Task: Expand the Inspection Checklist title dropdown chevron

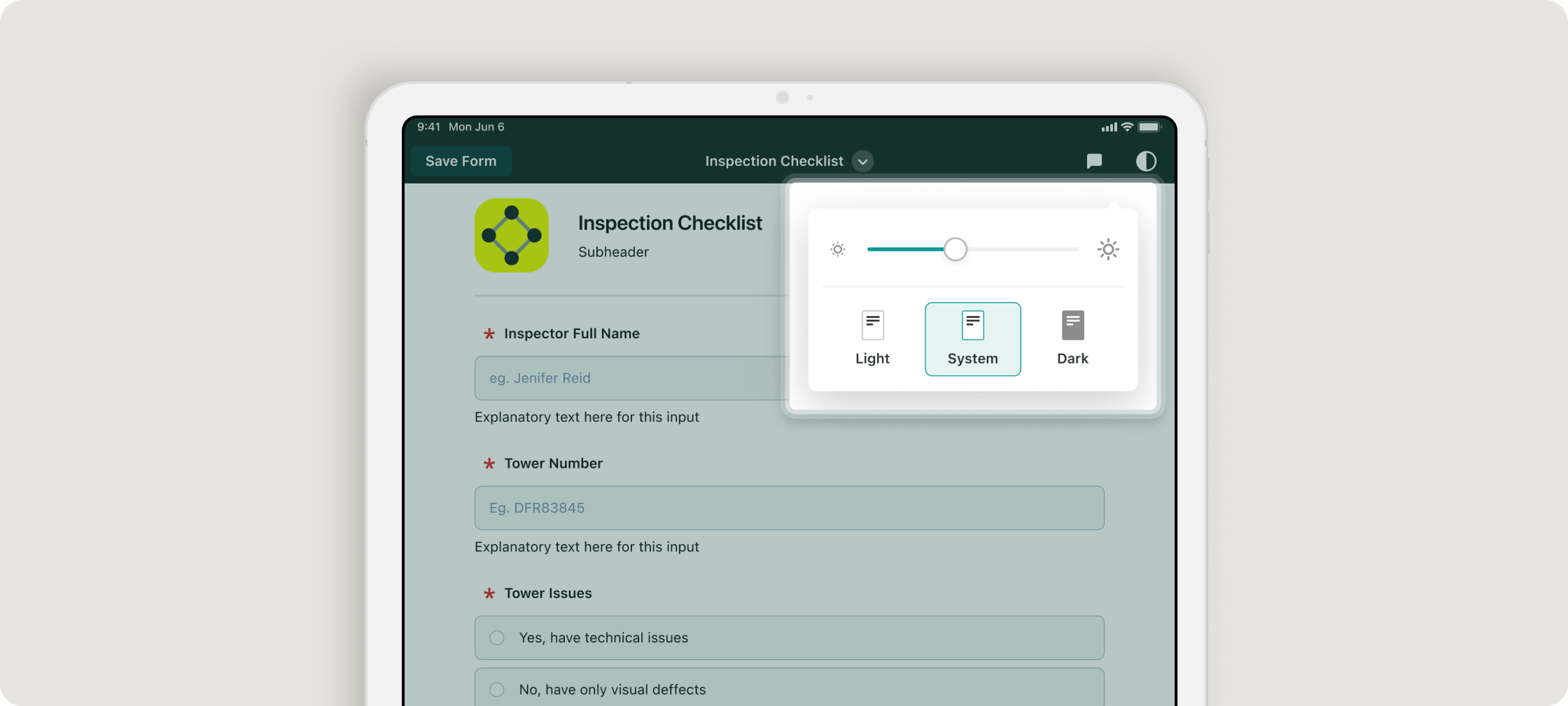Action: click(x=863, y=161)
